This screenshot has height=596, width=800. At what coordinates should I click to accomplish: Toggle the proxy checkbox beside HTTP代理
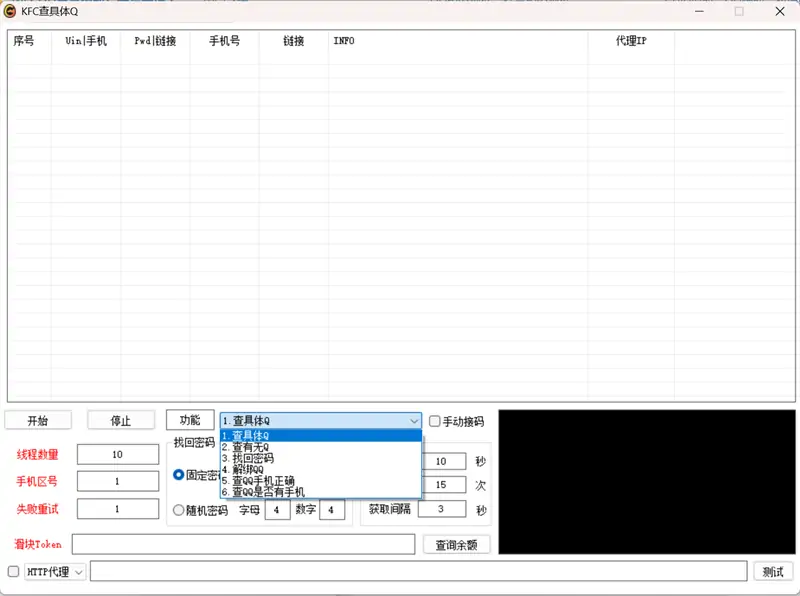(x=13, y=572)
